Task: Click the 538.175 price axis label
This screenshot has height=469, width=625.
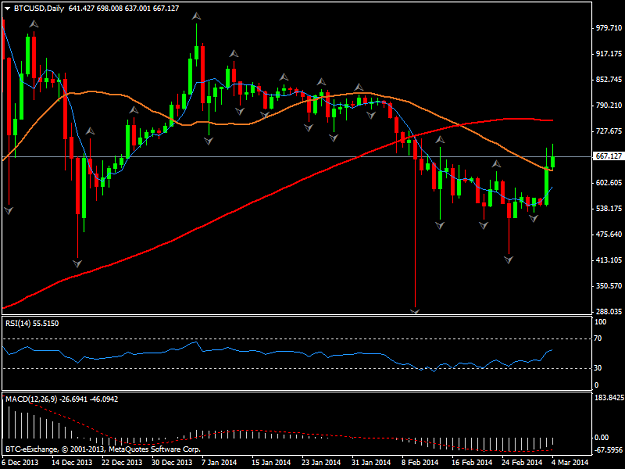Action: pyautogui.click(x=609, y=208)
